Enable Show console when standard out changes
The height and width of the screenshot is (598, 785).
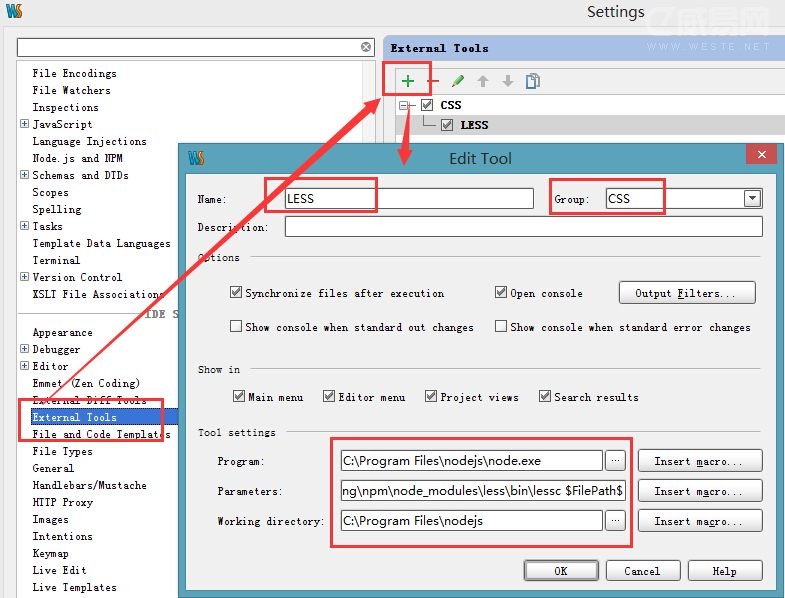[236, 326]
